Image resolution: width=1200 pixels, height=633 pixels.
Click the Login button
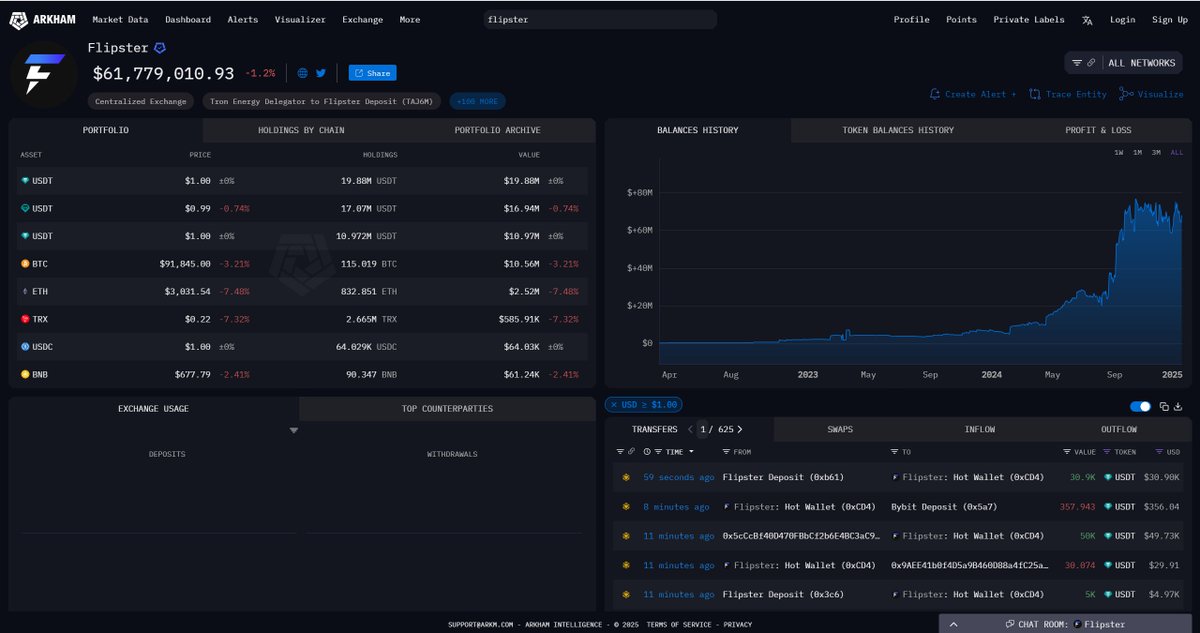click(1123, 20)
